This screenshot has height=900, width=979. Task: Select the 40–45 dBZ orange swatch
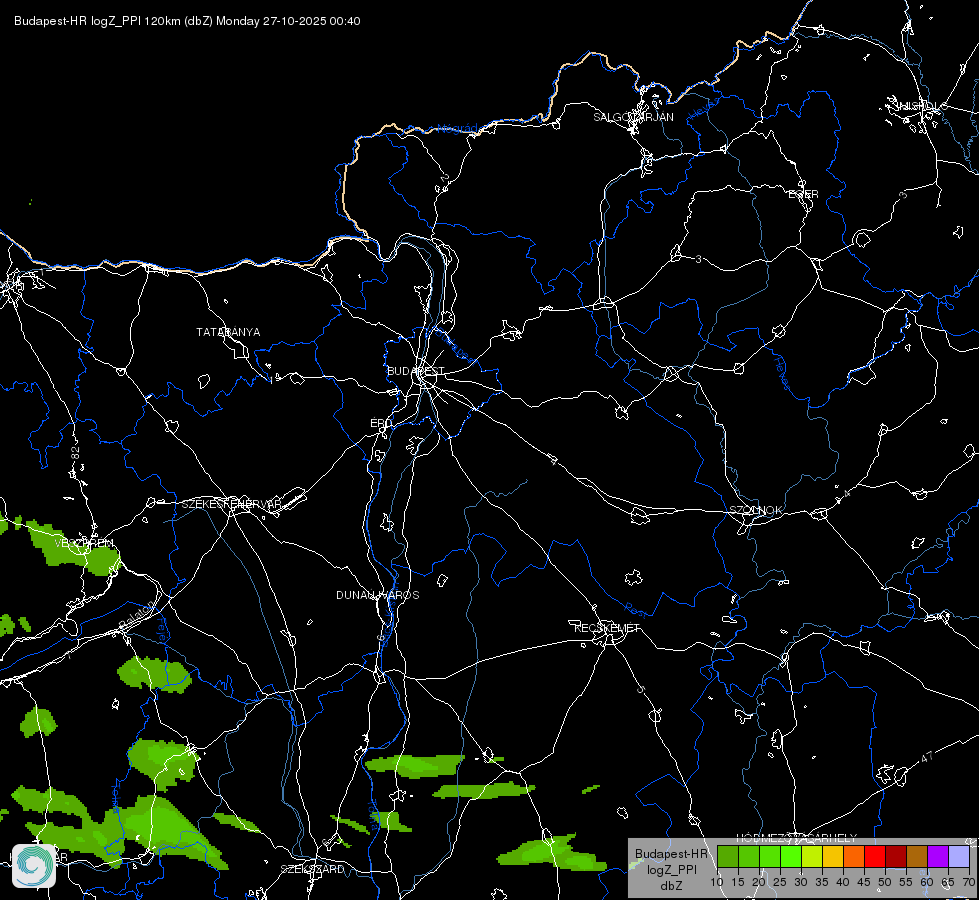point(854,856)
